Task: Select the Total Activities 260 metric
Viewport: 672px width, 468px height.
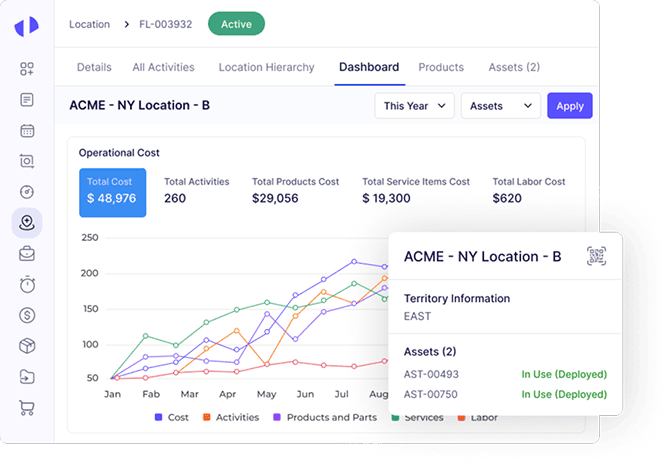Action: 196,190
